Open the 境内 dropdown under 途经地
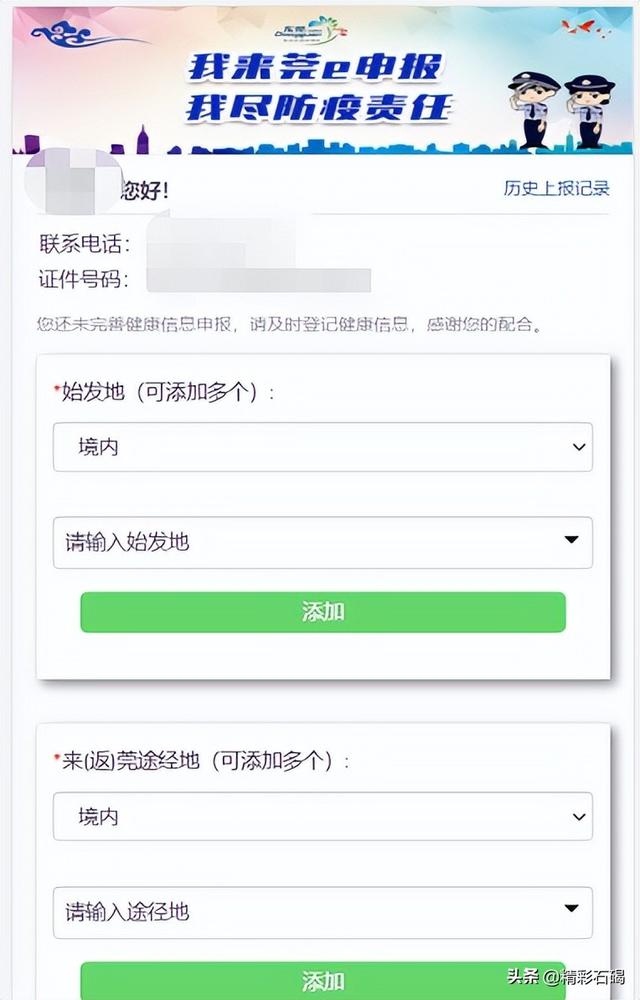Image resolution: width=640 pixels, height=1000 pixels. click(320, 816)
